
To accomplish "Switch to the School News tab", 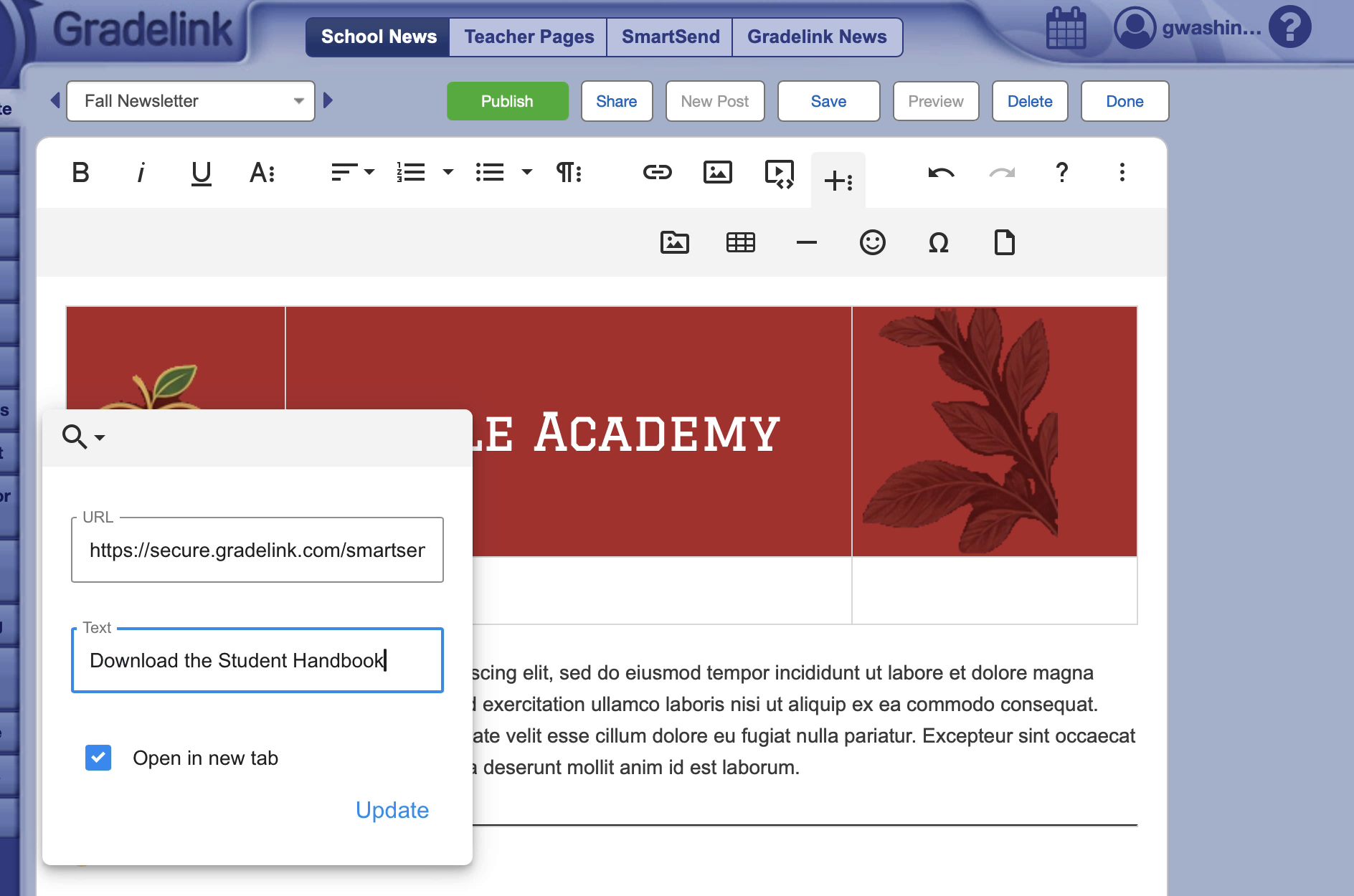I will point(379,37).
